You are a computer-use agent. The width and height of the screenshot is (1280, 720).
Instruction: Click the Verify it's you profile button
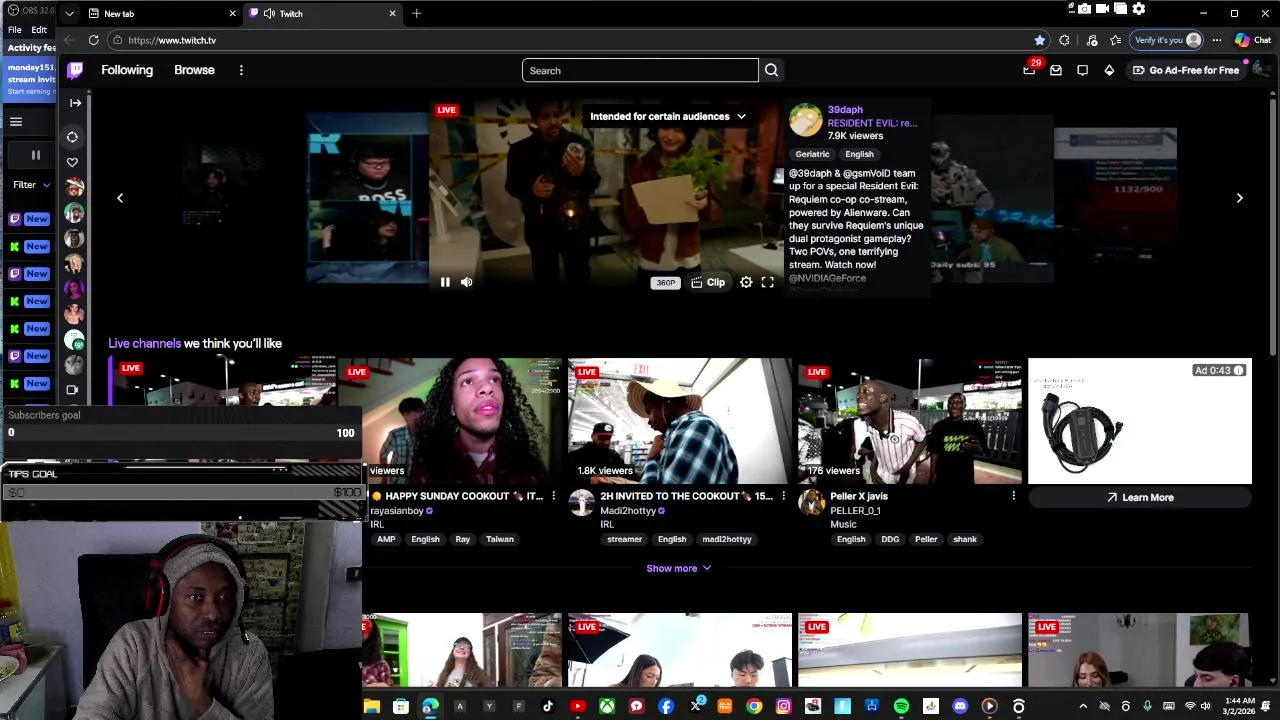tap(1167, 40)
